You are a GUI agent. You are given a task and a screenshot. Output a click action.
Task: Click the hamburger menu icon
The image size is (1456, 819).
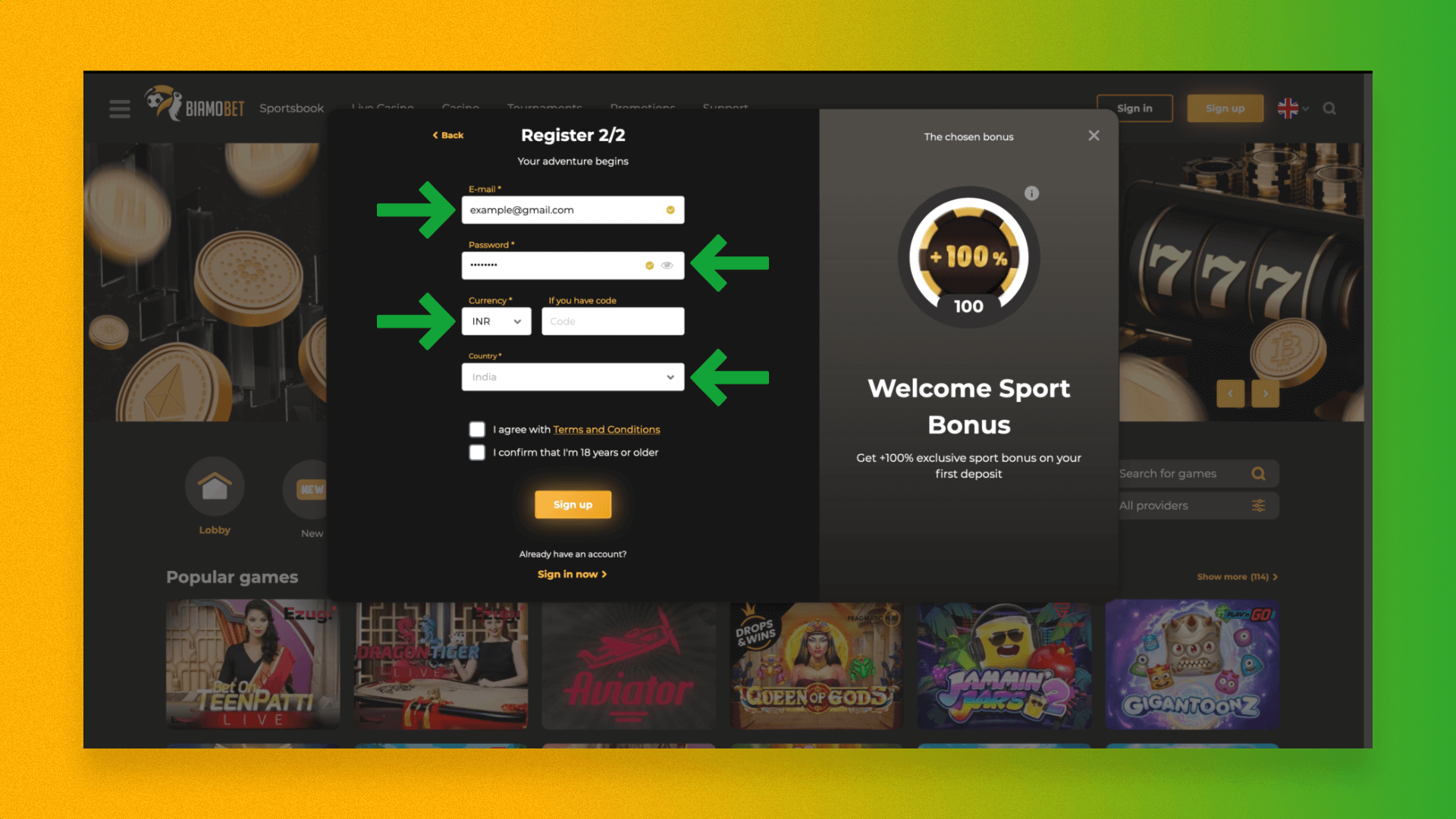[120, 109]
